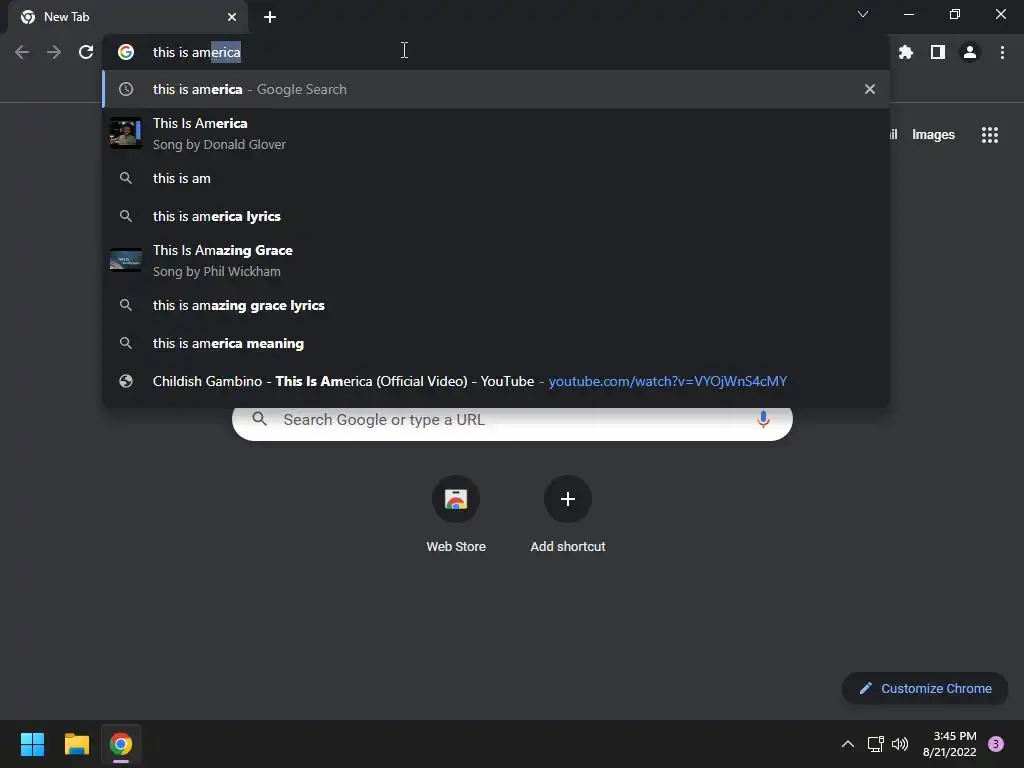The image size is (1024, 768).
Task: Open the Web Store shortcut icon
Action: (456, 499)
